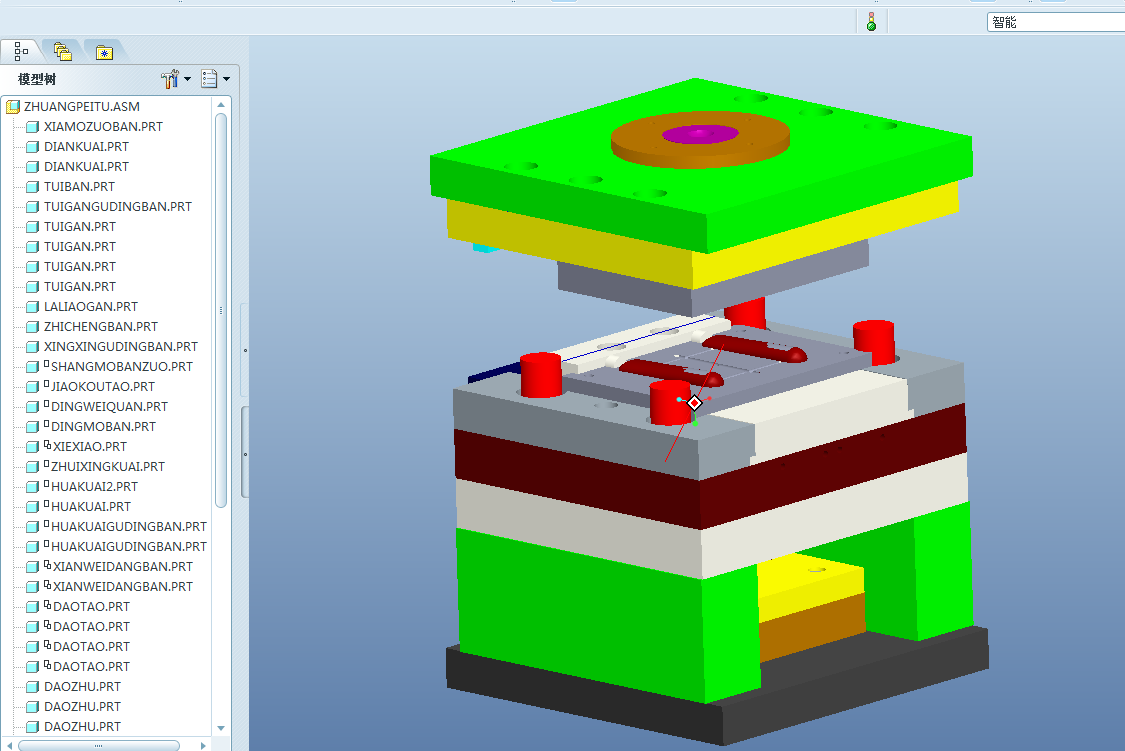Click the part icon beside XINGXINGUDINGBAN.PRT
1125x751 pixels.
32,347
